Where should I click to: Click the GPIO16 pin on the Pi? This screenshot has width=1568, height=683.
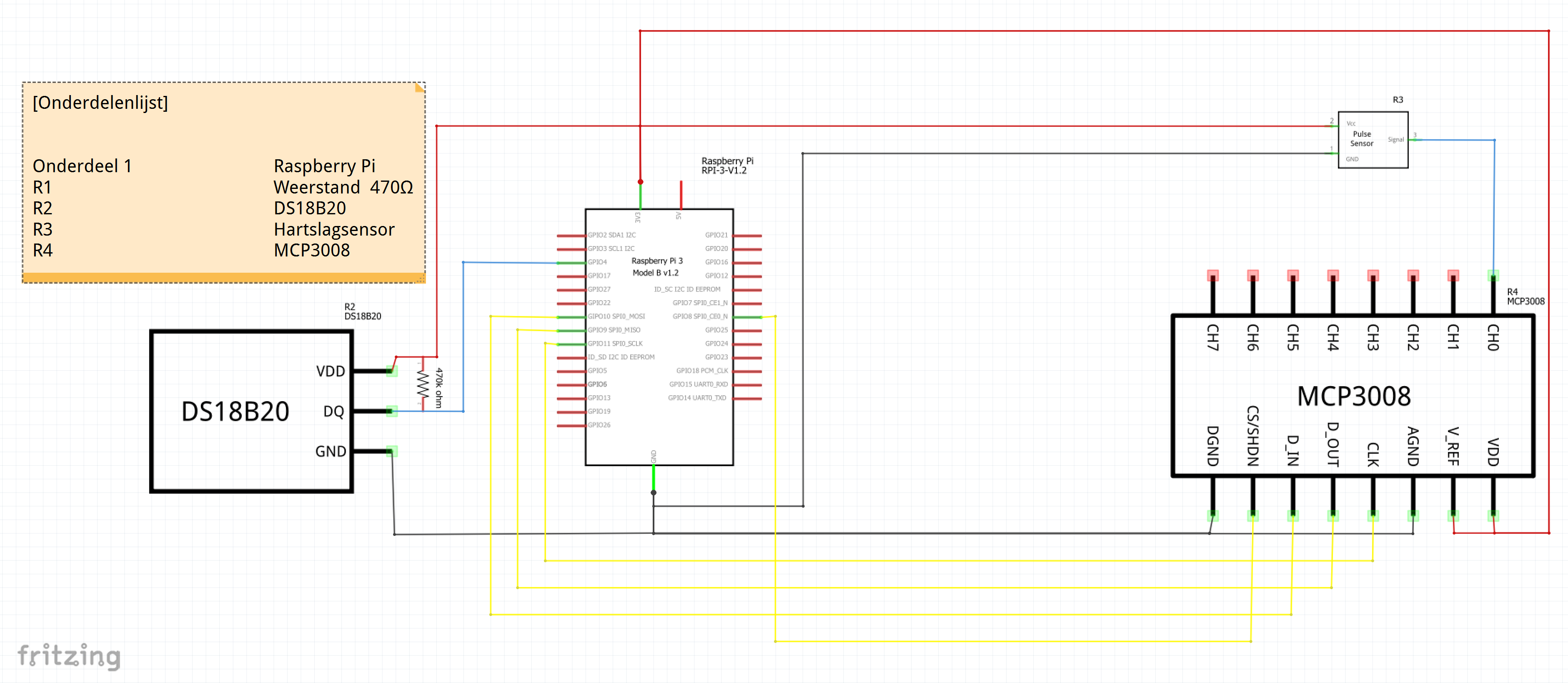pos(747,262)
